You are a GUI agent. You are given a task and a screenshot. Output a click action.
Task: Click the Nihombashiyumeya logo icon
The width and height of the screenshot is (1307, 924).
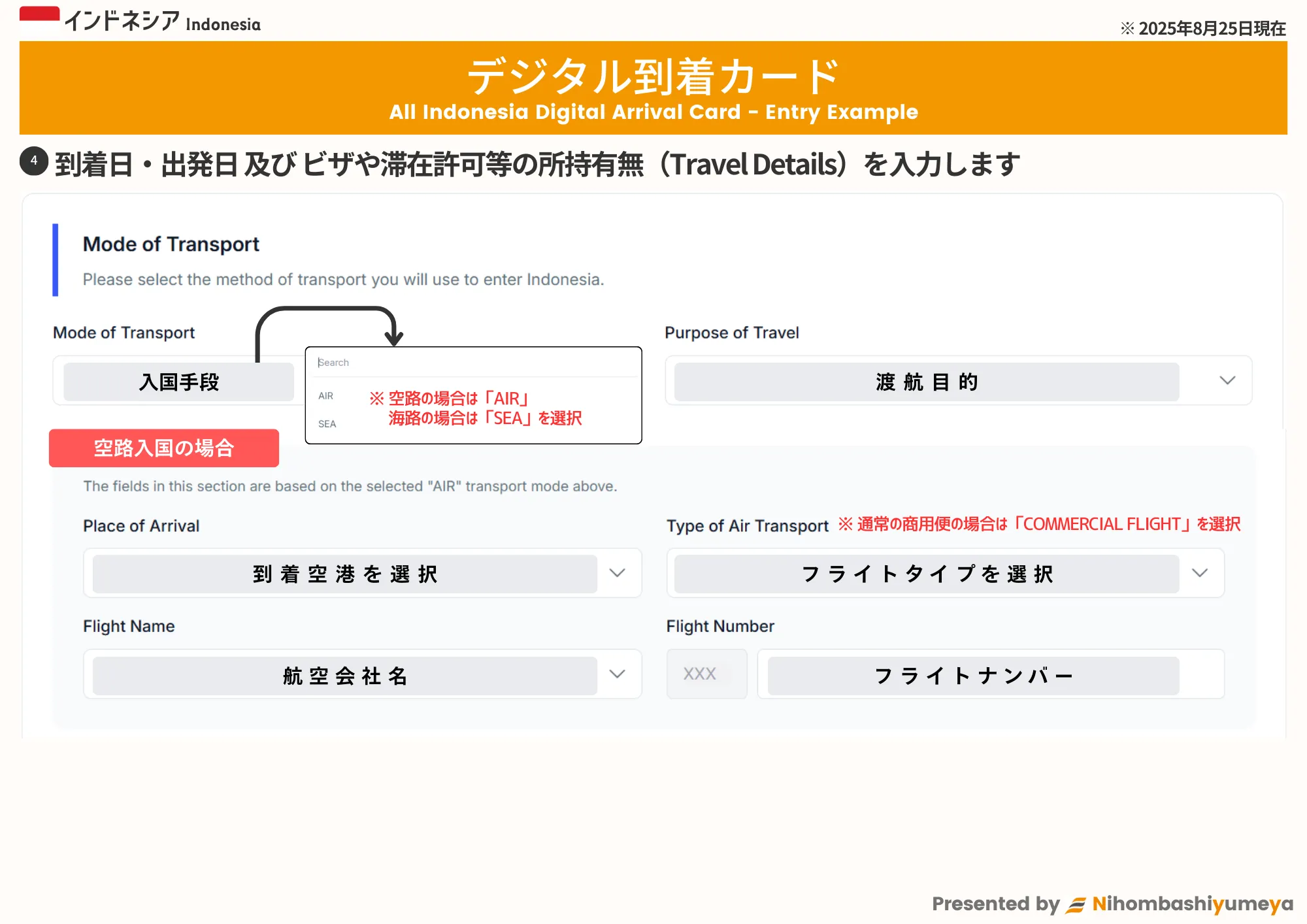coord(1076,905)
